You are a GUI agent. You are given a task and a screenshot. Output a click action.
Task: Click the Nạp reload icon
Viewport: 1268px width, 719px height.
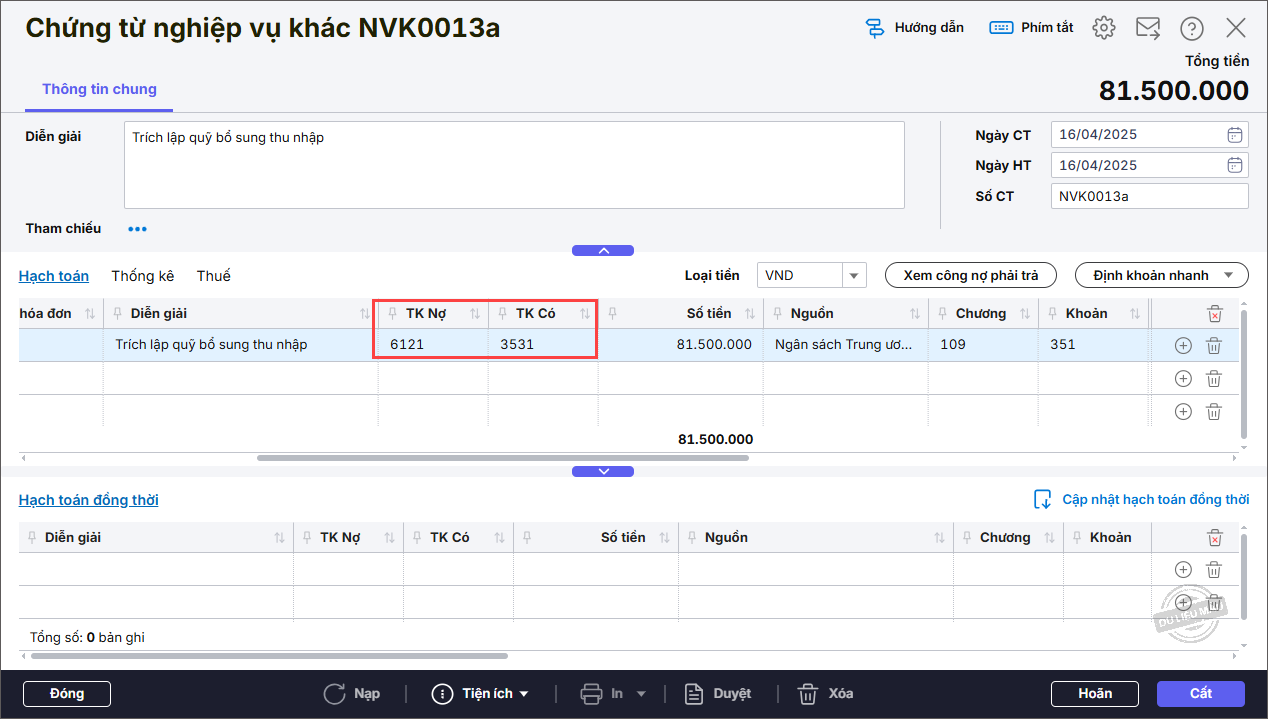[334, 694]
